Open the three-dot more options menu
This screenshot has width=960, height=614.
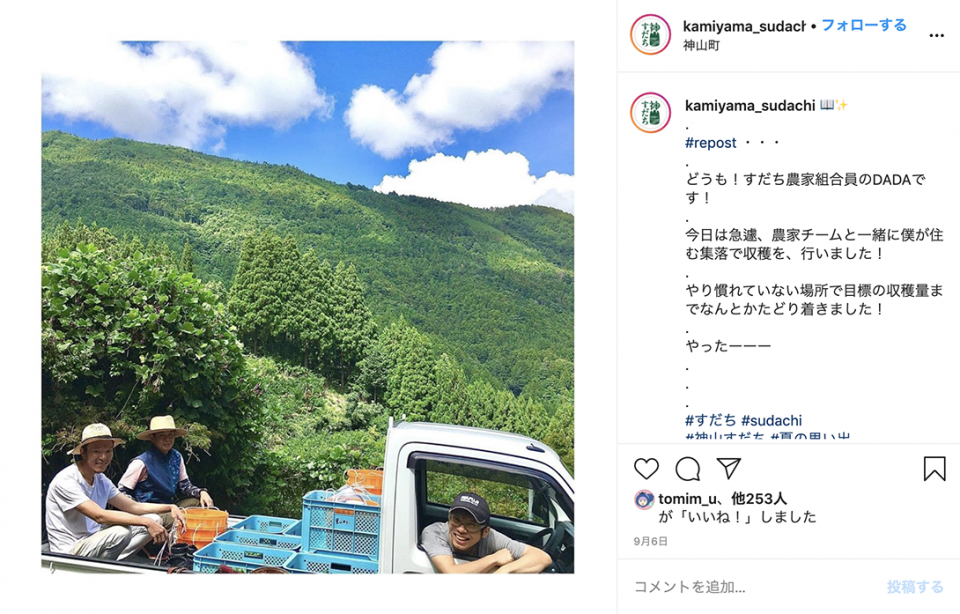coord(936,36)
